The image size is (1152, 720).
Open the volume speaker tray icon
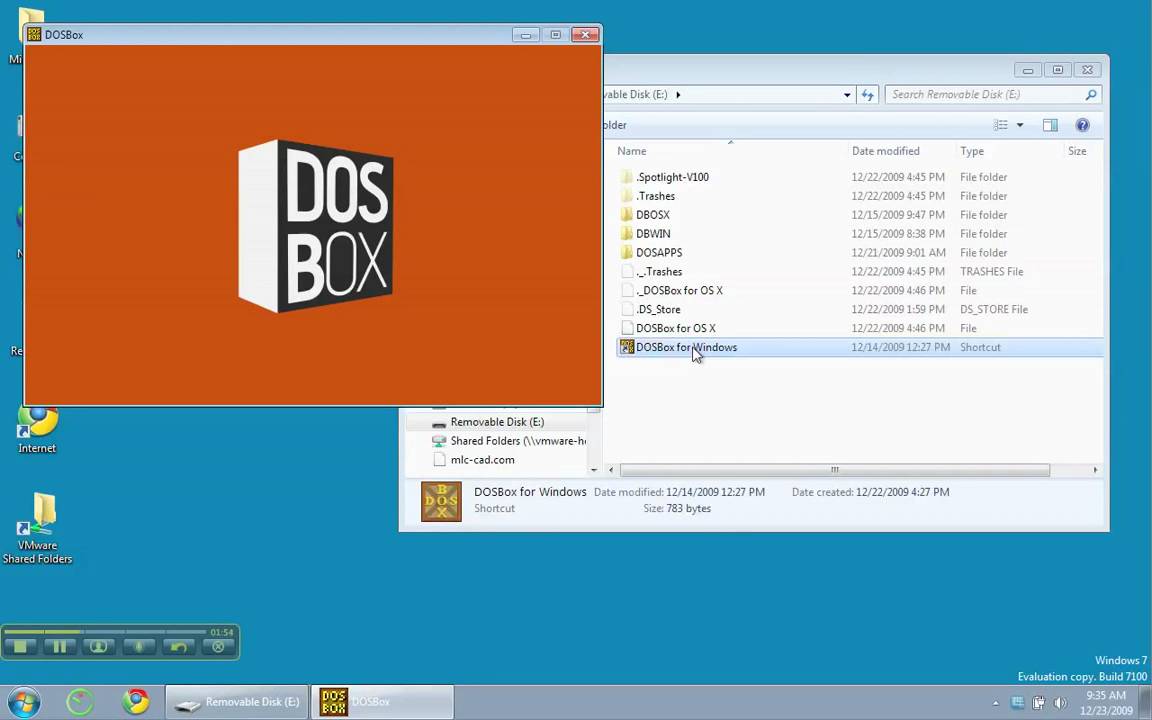tap(1059, 702)
